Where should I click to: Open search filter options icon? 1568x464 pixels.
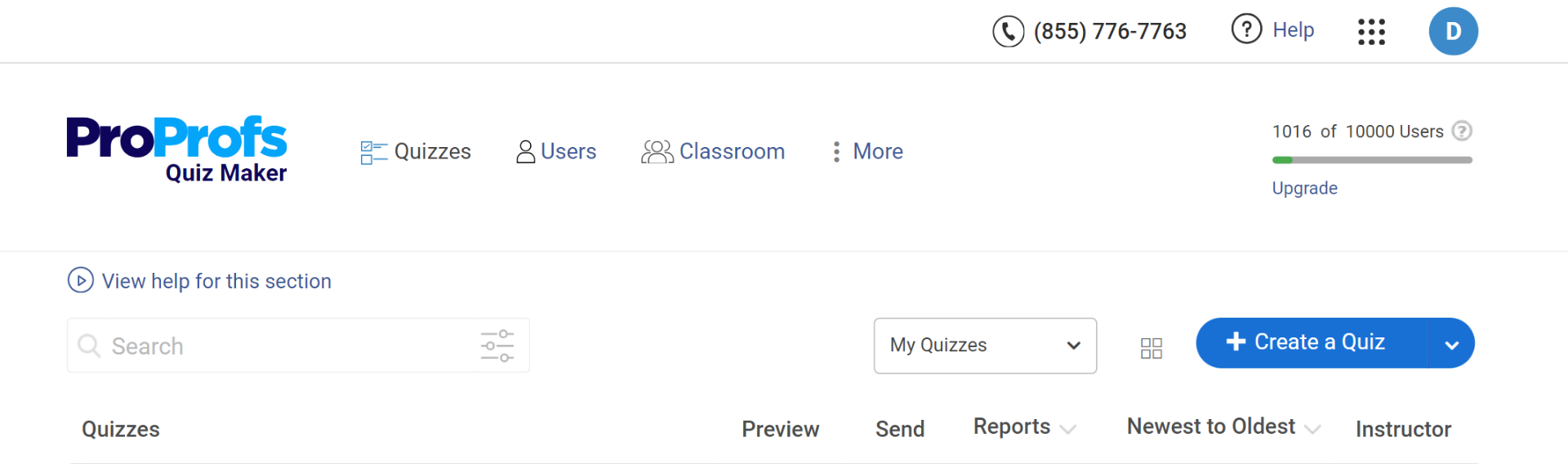(x=497, y=346)
